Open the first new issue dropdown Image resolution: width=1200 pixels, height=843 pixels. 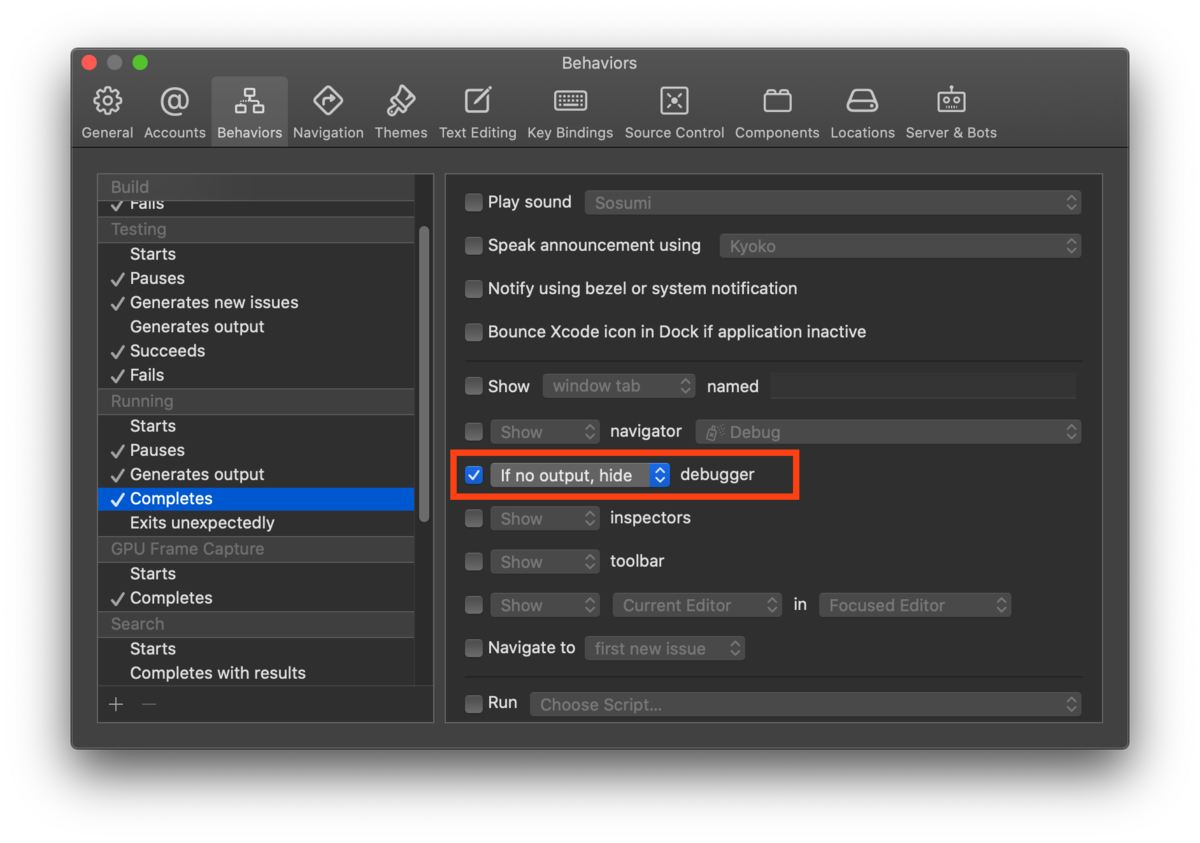(665, 648)
